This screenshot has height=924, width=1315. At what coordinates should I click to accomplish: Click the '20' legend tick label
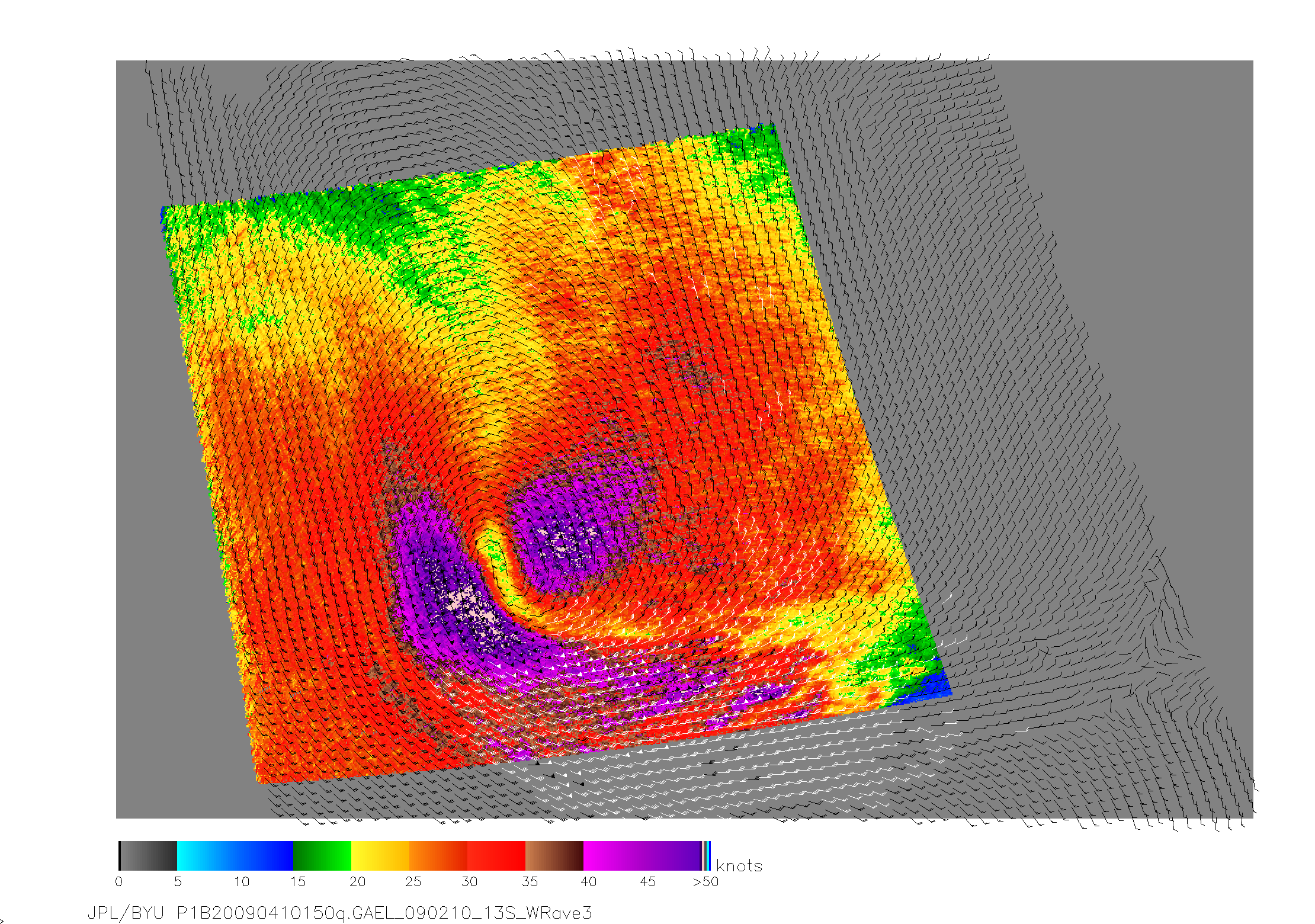[x=357, y=882]
